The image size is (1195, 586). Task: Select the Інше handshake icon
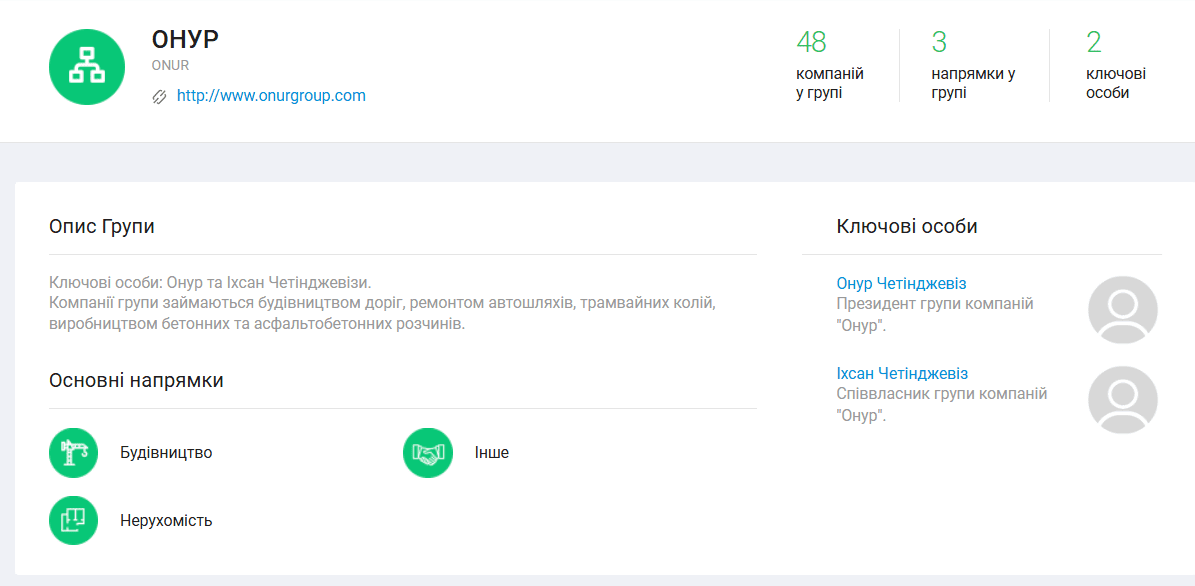point(428,453)
